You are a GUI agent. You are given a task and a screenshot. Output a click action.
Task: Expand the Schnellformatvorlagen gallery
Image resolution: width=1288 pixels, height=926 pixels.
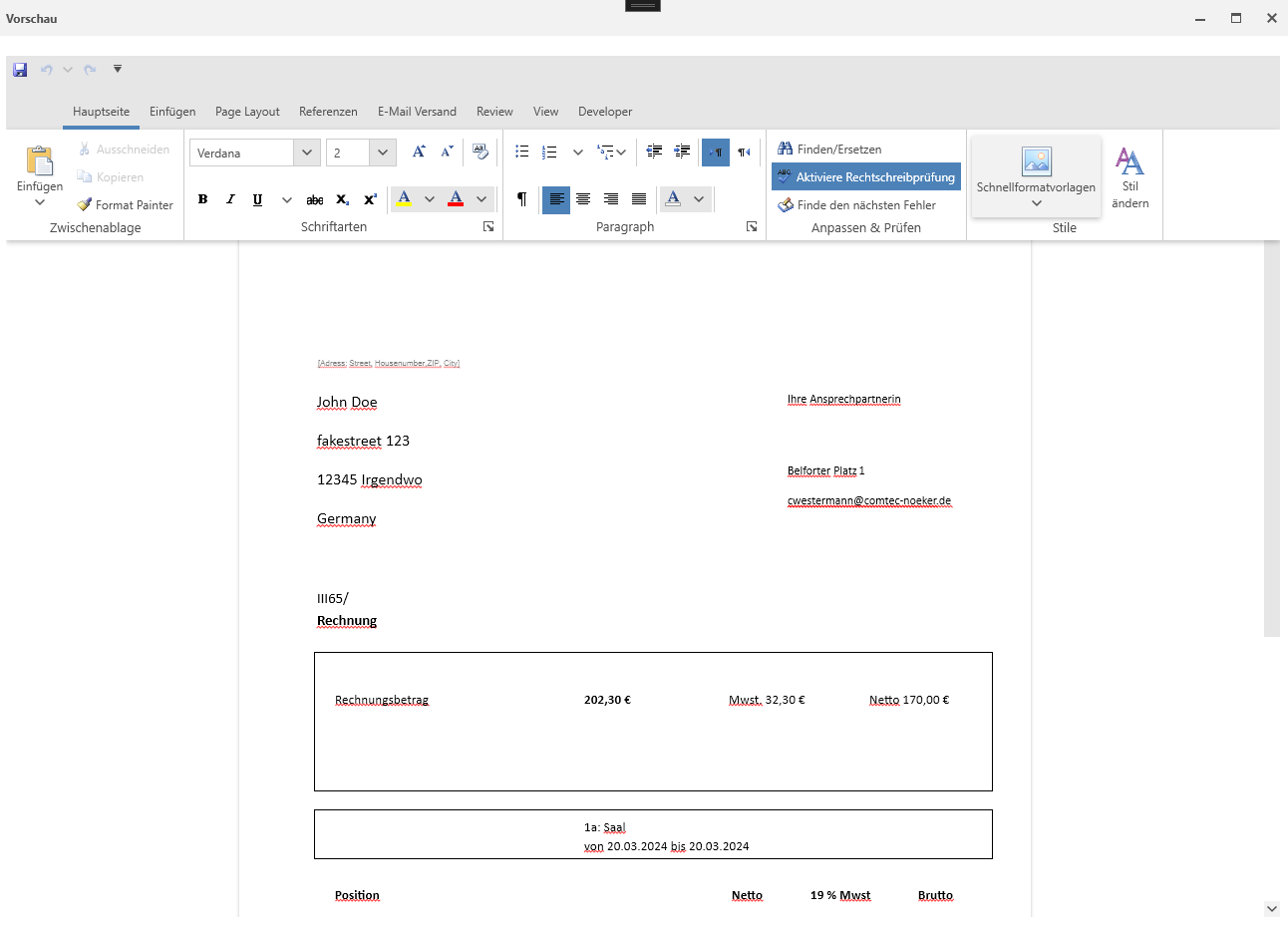click(x=1037, y=203)
